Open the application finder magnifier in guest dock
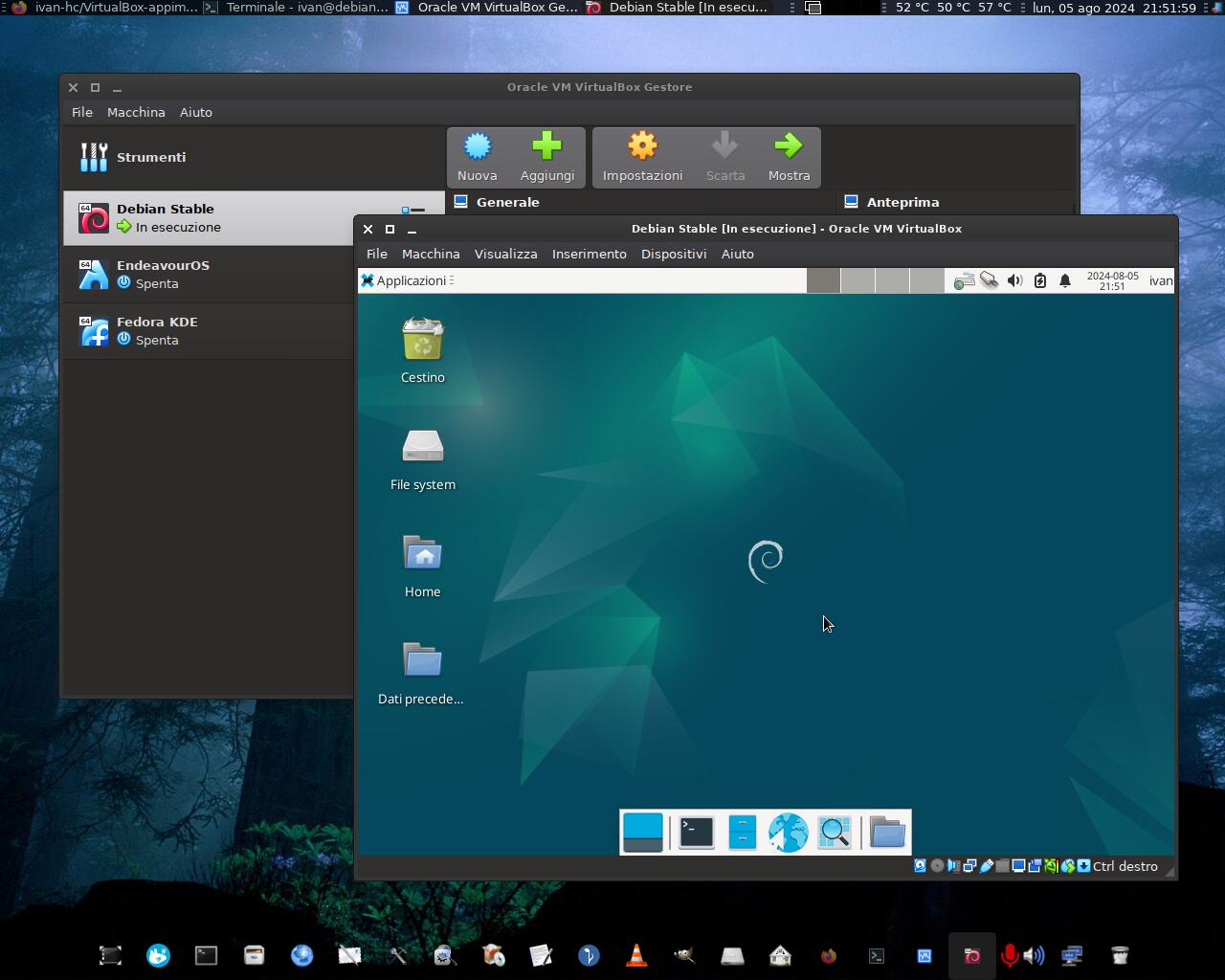Image resolution: width=1225 pixels, height=980 pixels. [x=834, y=833]
